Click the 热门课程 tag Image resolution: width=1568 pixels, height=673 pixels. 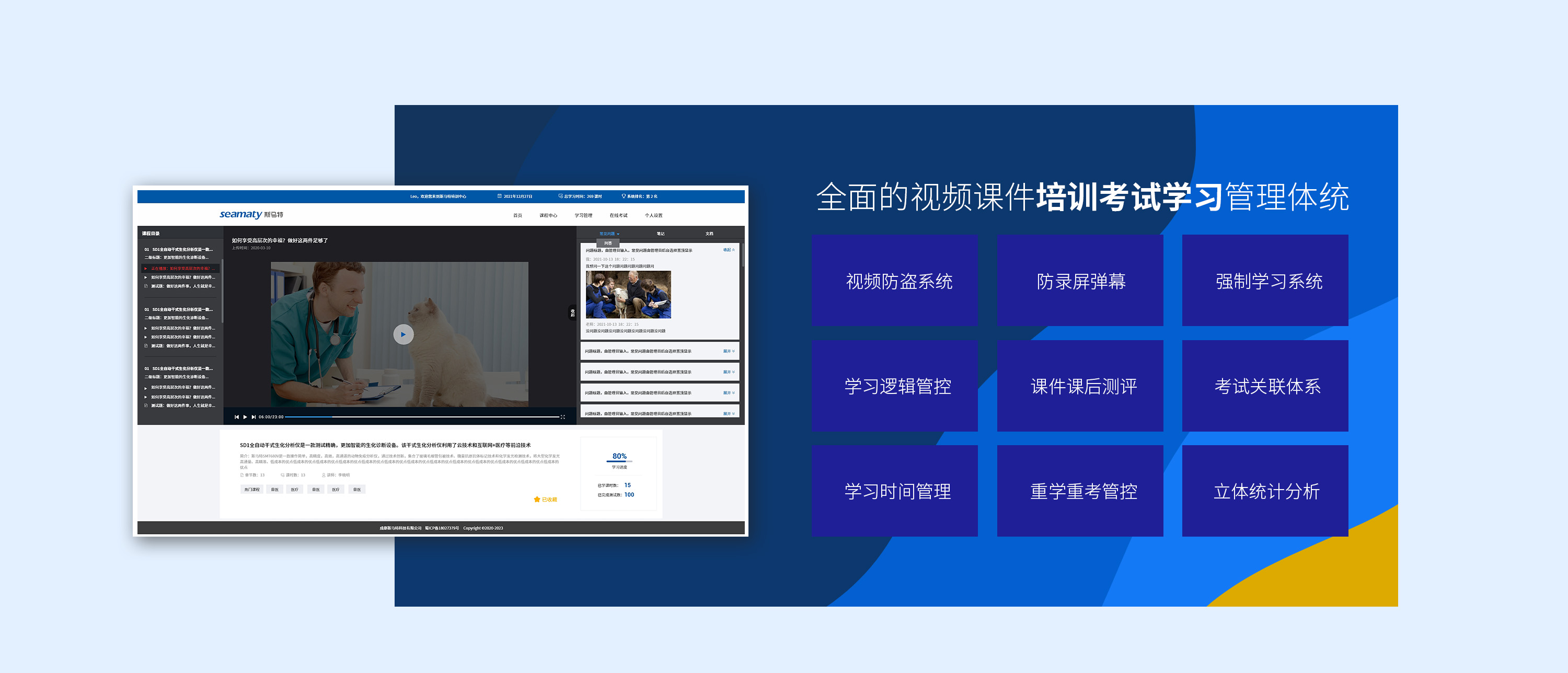(251, 489)
